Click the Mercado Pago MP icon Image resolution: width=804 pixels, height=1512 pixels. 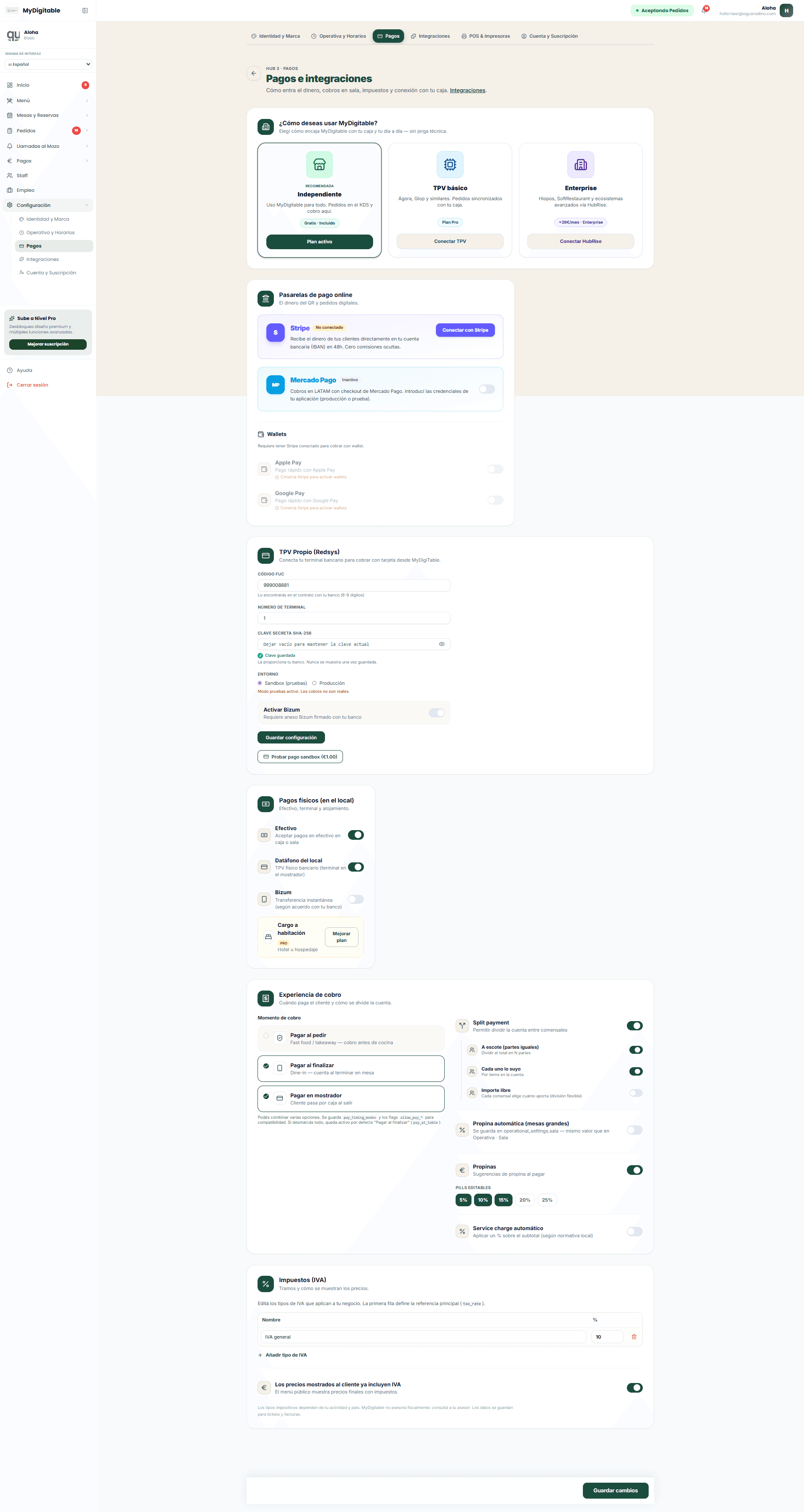tap(275, 384)
